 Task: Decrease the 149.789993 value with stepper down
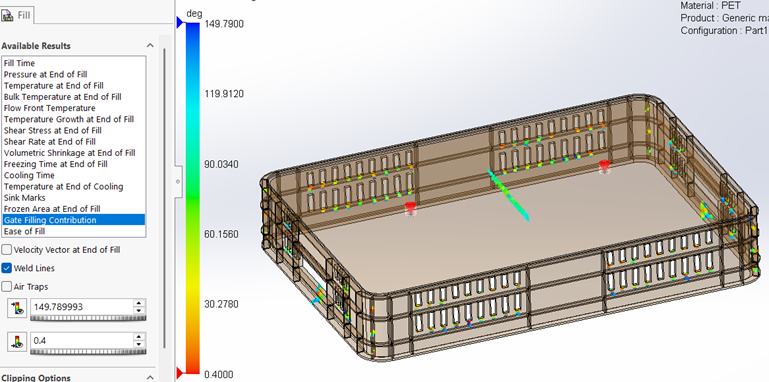point(139,311)
